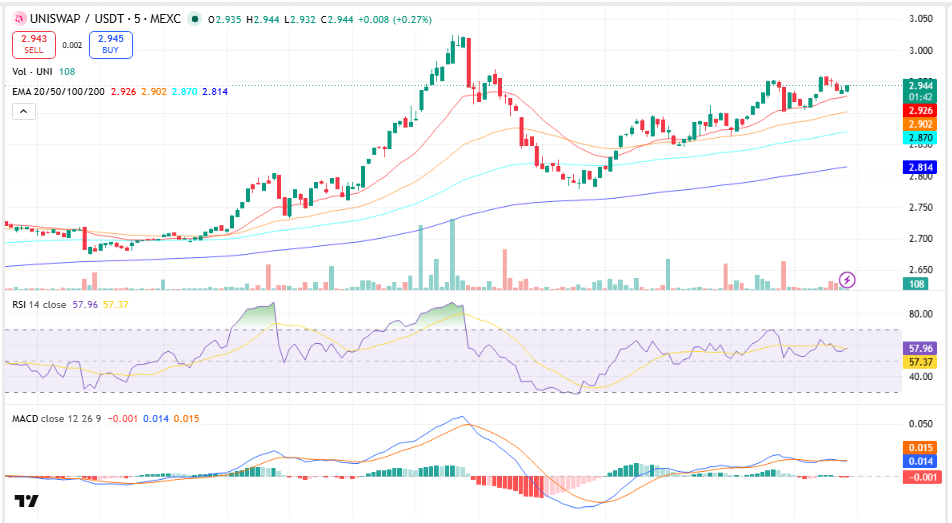
Task: Click the 2.943 SELL button
Action: 34,44
